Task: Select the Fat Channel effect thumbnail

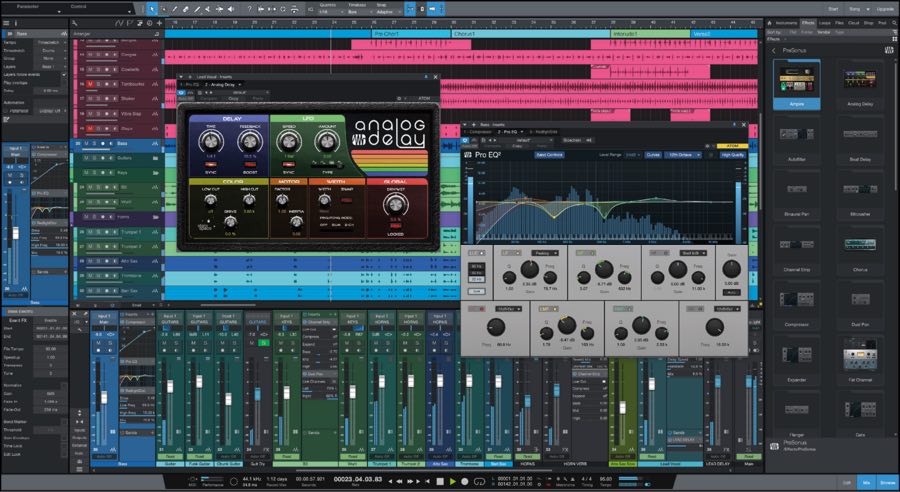Action: (860, 360)
